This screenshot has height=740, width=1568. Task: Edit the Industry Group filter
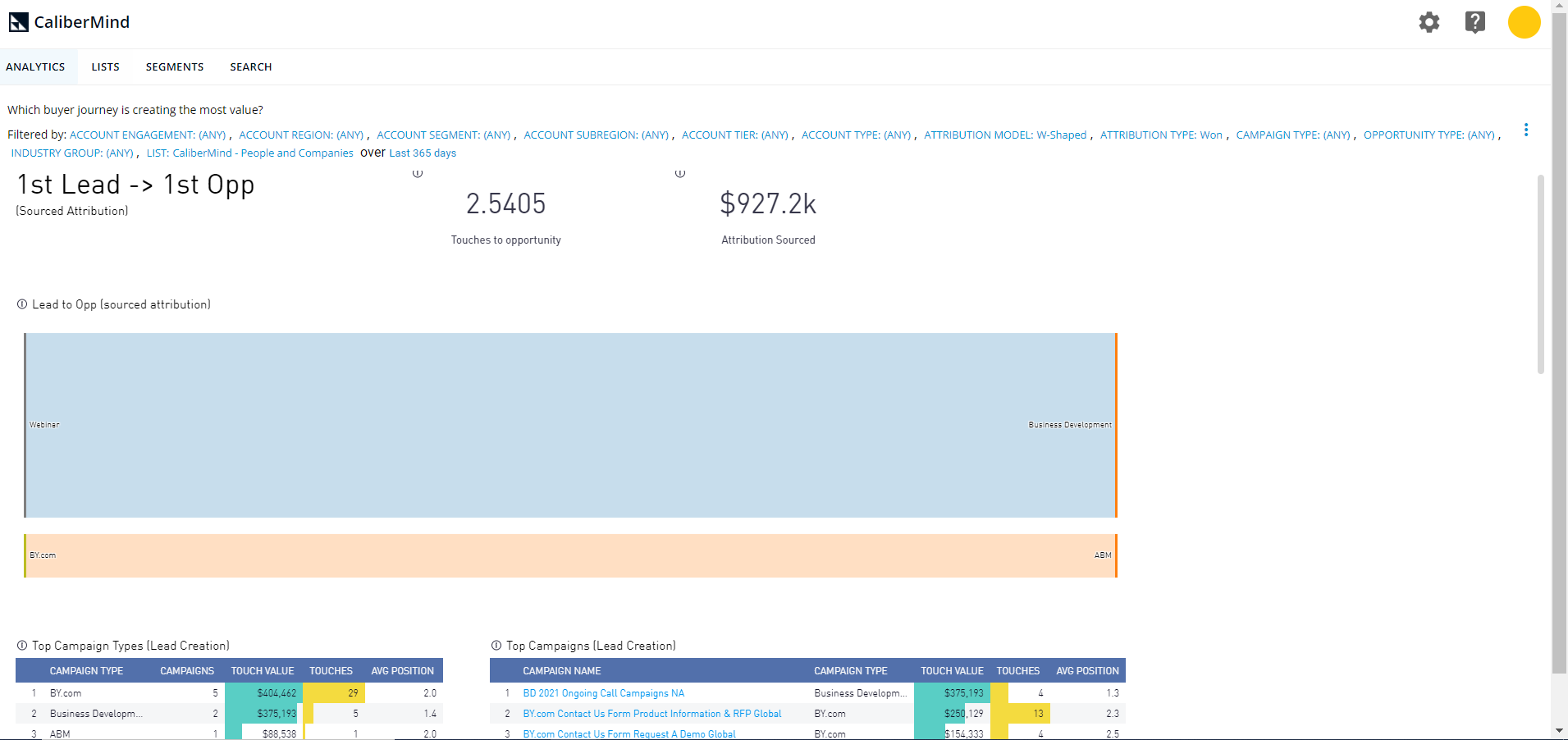click(72, 153)
